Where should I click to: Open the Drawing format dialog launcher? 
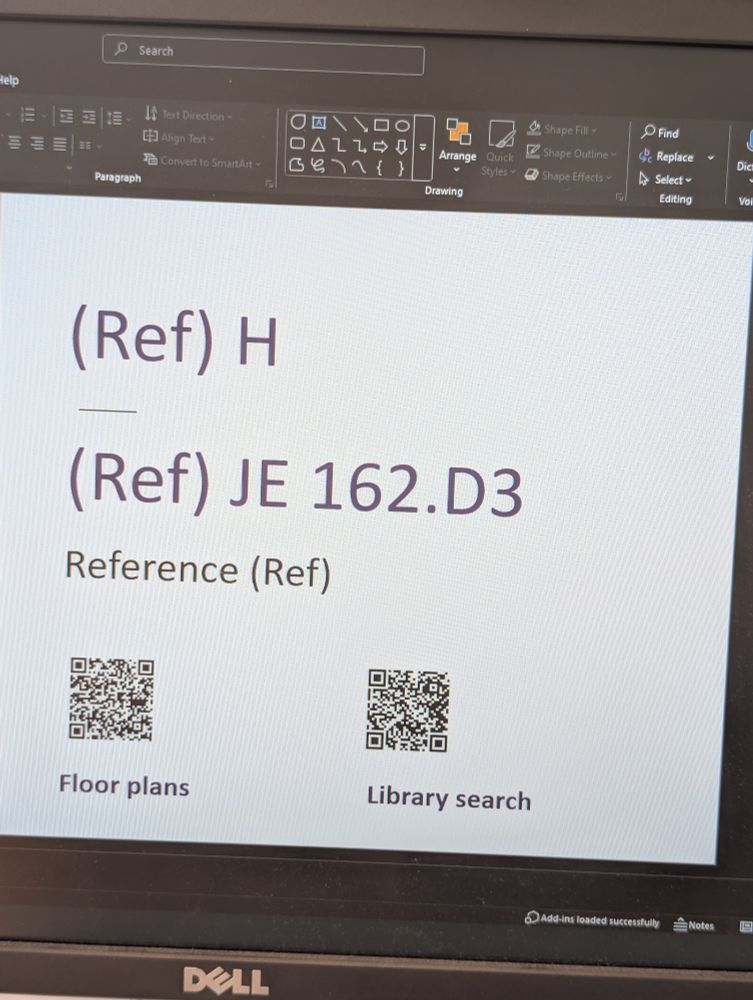tap(620, 197)
